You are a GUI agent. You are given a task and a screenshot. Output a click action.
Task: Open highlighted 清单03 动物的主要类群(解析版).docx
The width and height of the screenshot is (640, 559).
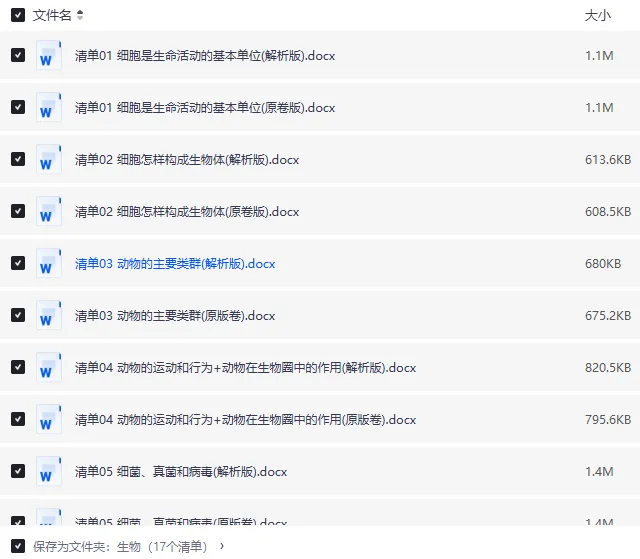(x=175, y=264)
